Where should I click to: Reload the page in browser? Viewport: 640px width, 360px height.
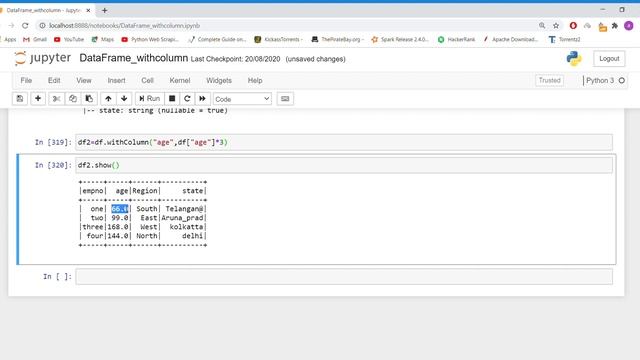tap(25, 26)
